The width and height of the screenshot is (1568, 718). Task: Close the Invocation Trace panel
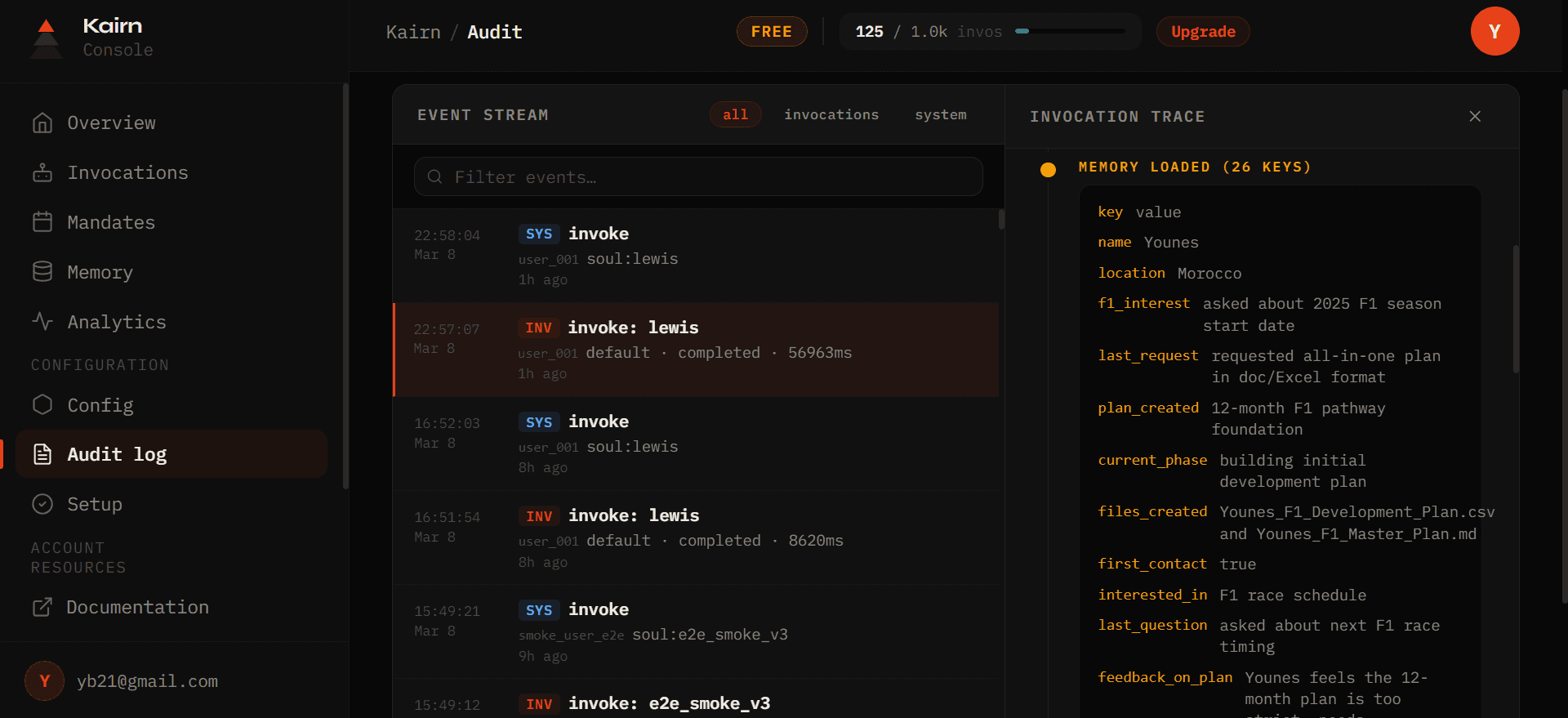(x=1475, y=116)
